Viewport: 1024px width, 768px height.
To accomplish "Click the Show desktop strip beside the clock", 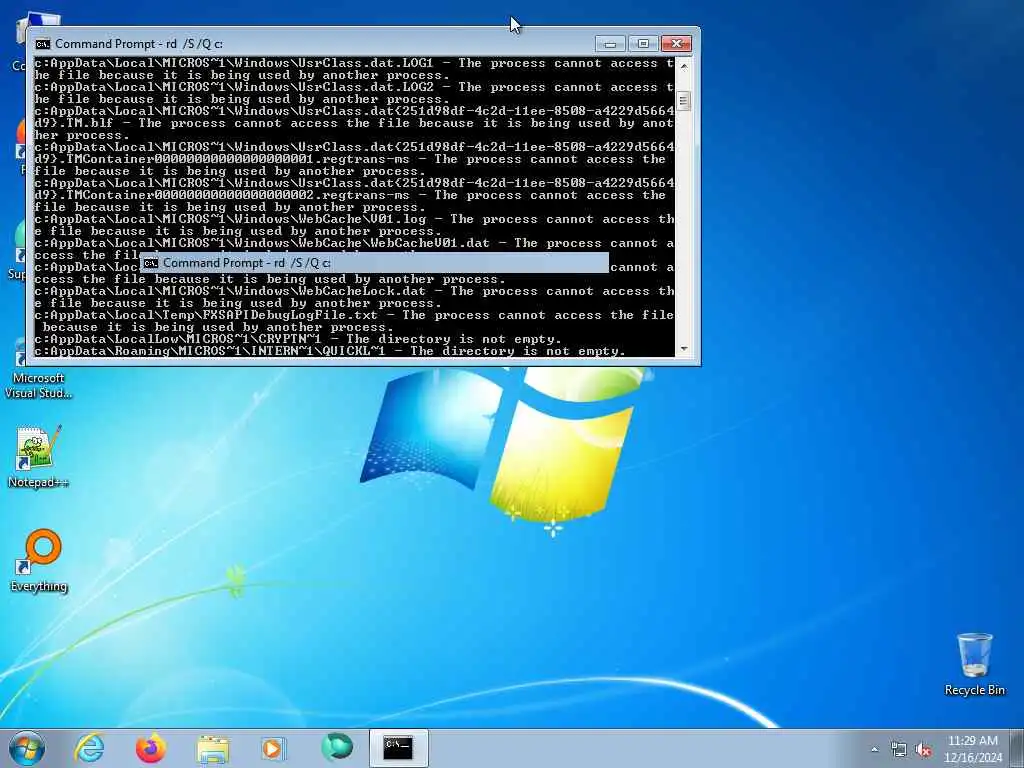I will pyautogui.click(x=1017, y=749).
